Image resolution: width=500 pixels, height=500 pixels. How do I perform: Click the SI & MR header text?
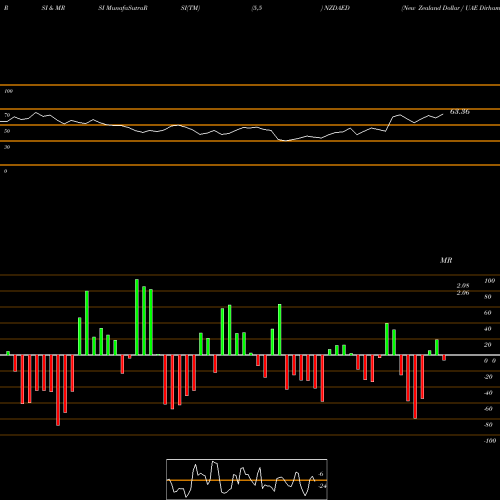click(53, 8)
